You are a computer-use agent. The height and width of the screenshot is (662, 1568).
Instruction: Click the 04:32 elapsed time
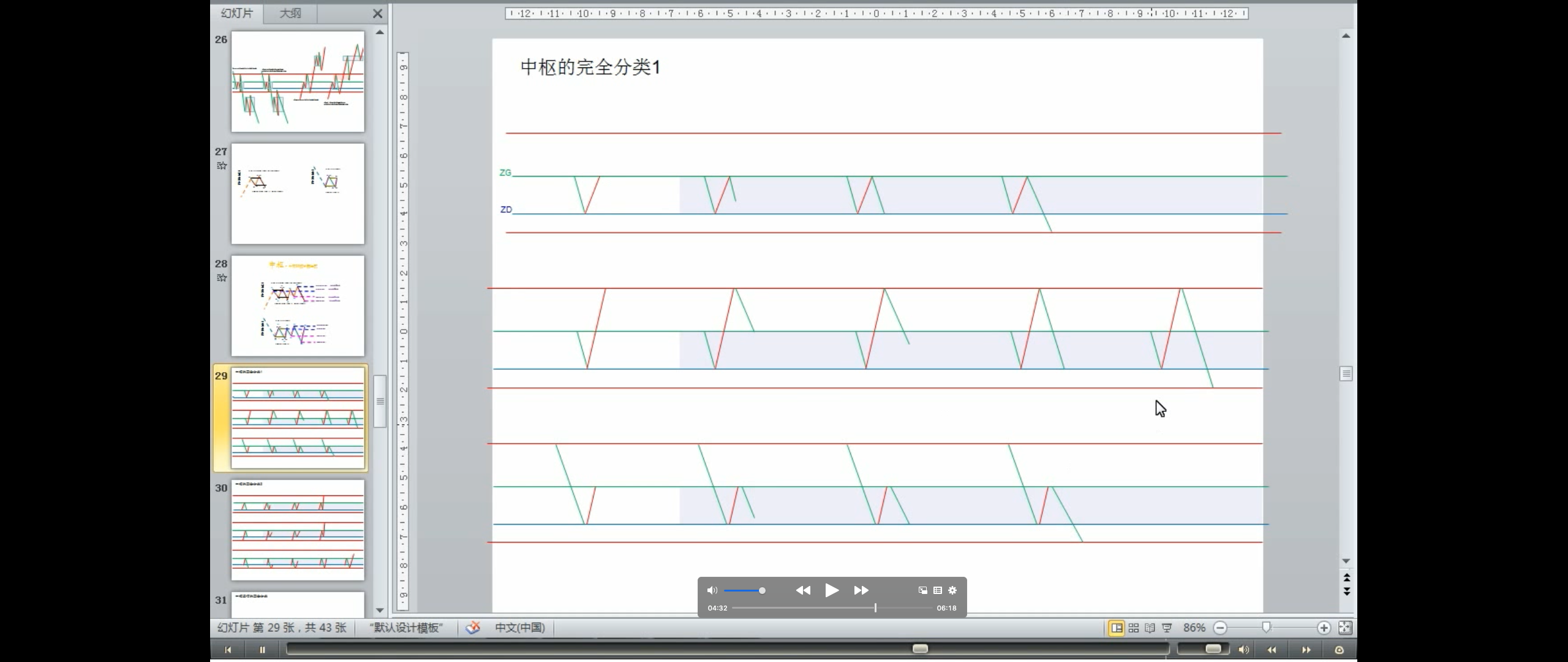pyautogui.click(x=717, y=608)
